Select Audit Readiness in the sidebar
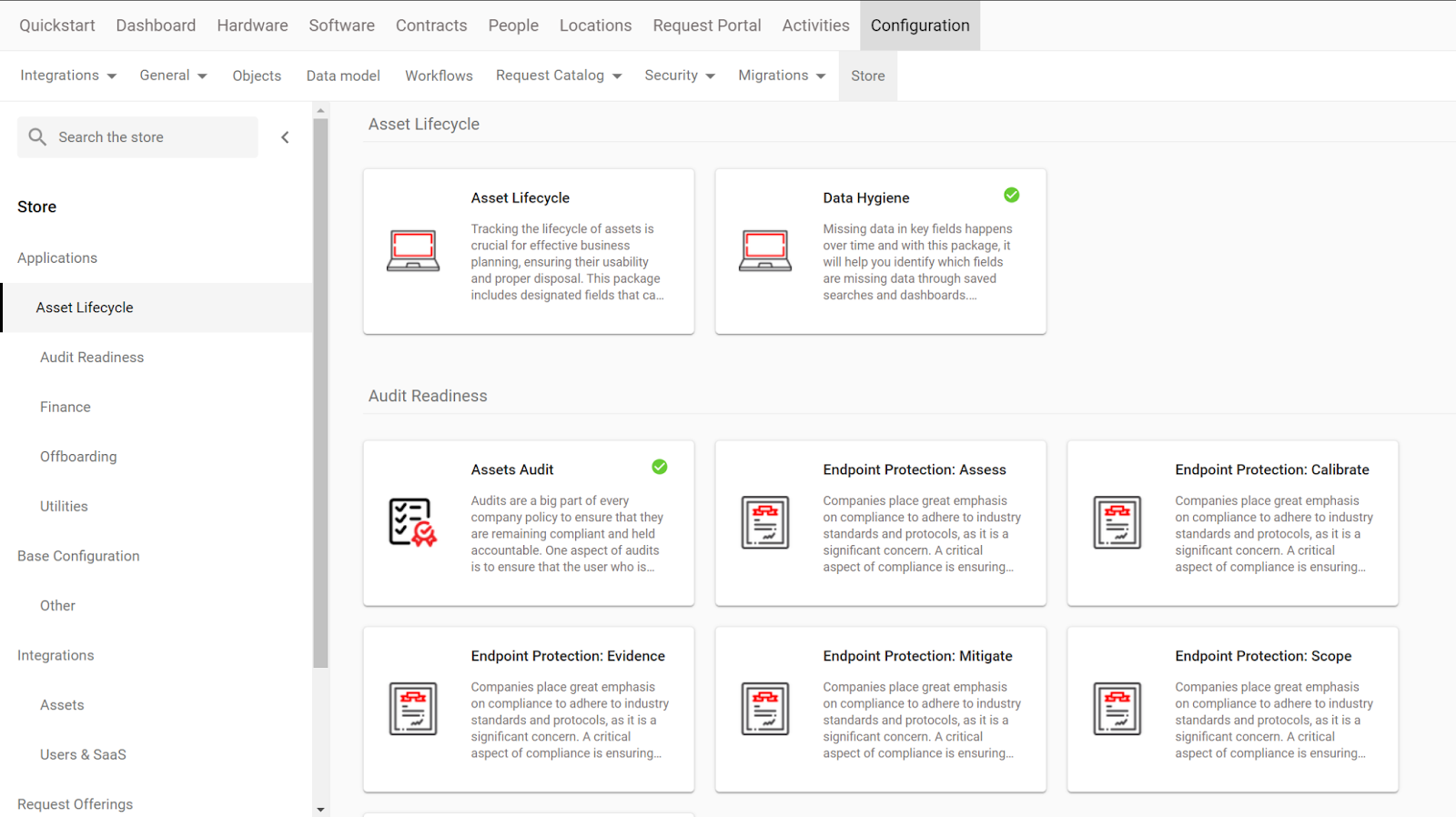 pyautogui.click(x=92, y=358)
